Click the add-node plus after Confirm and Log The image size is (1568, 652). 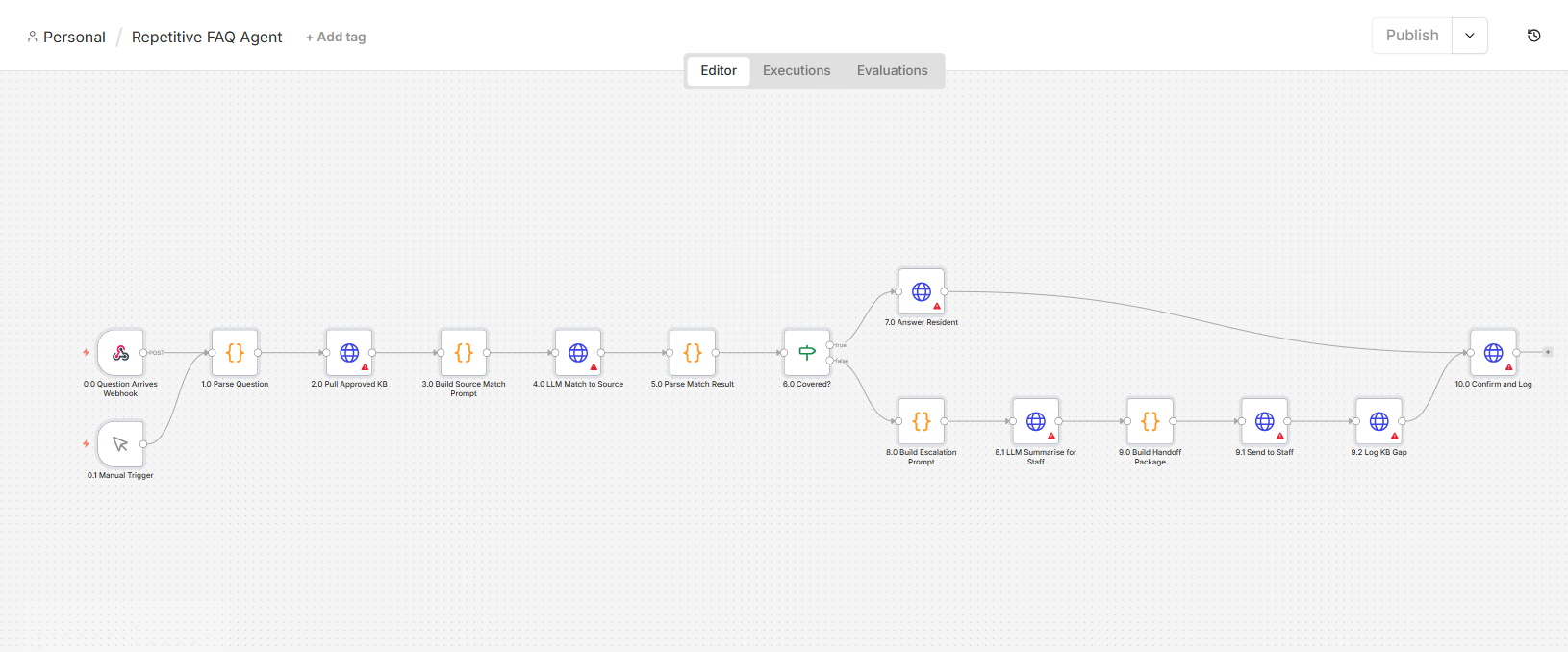tap(1548, 352)
